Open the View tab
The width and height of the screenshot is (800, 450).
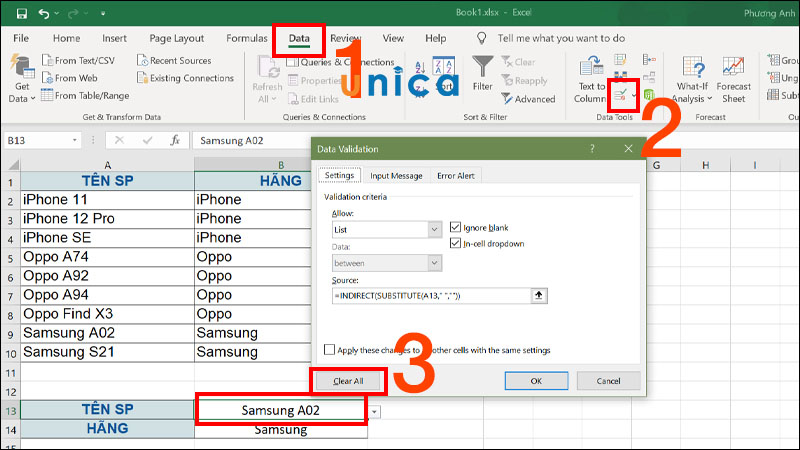point(393,38)
